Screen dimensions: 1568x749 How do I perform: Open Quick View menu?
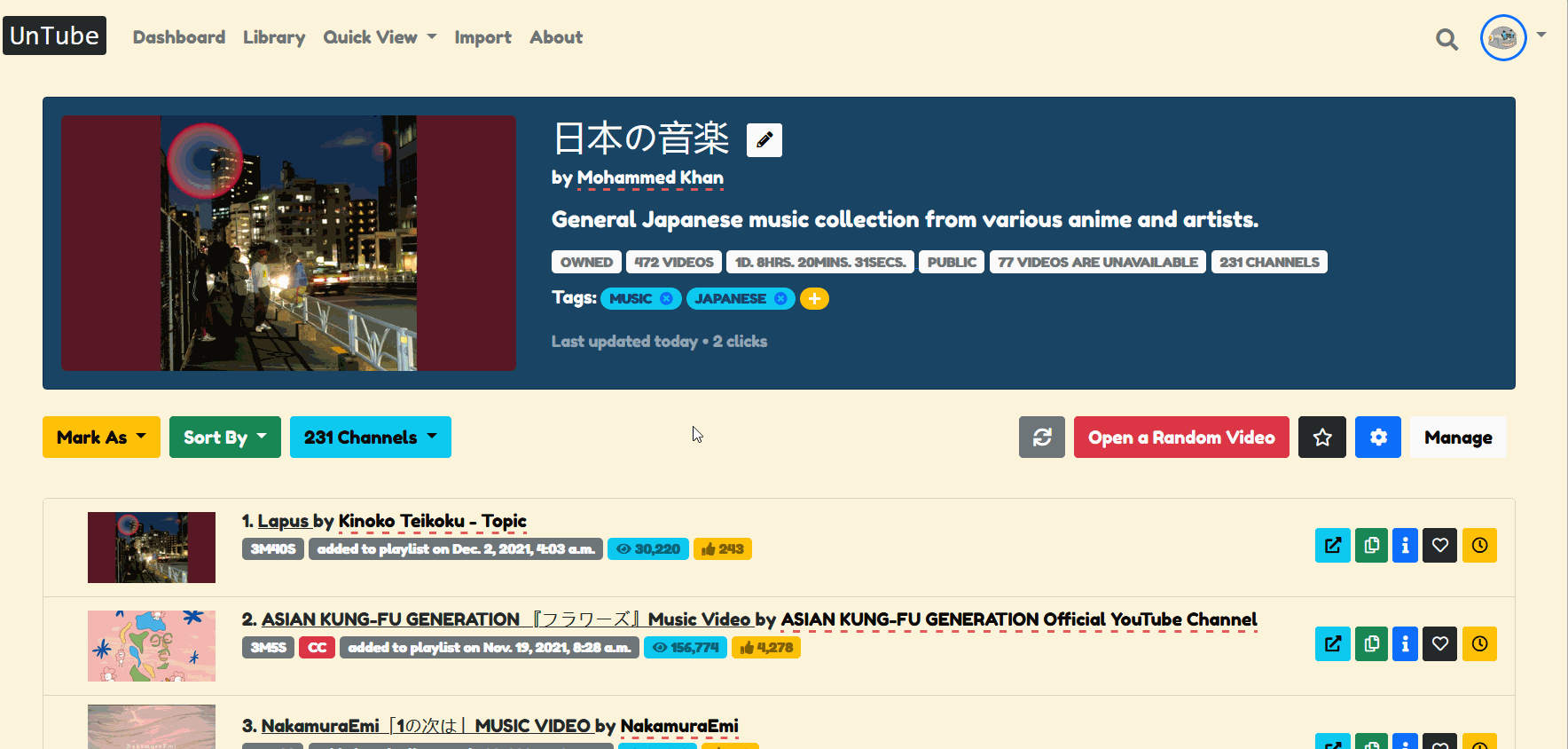coord(380,37)
